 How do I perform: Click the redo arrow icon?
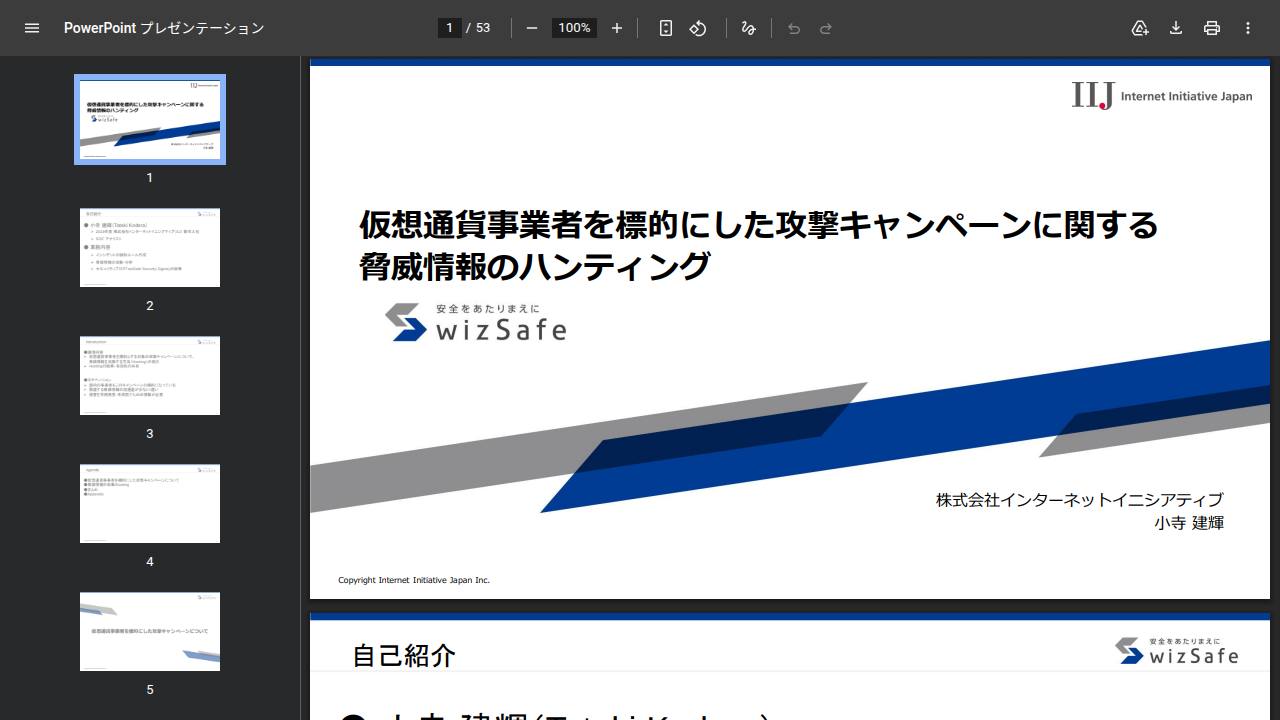click(826, 28)
